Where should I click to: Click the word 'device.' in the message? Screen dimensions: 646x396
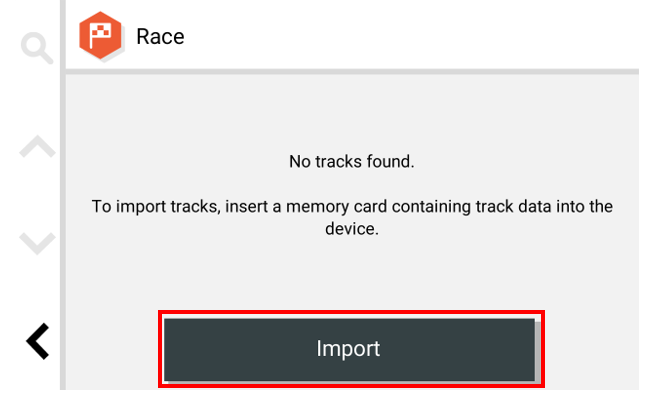coord(351,229)
